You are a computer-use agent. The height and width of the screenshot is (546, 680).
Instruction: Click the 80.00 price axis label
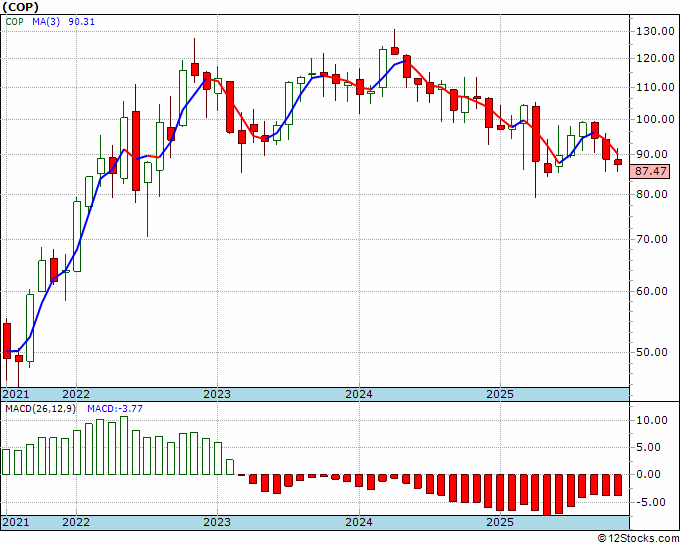tap(652, 194)
